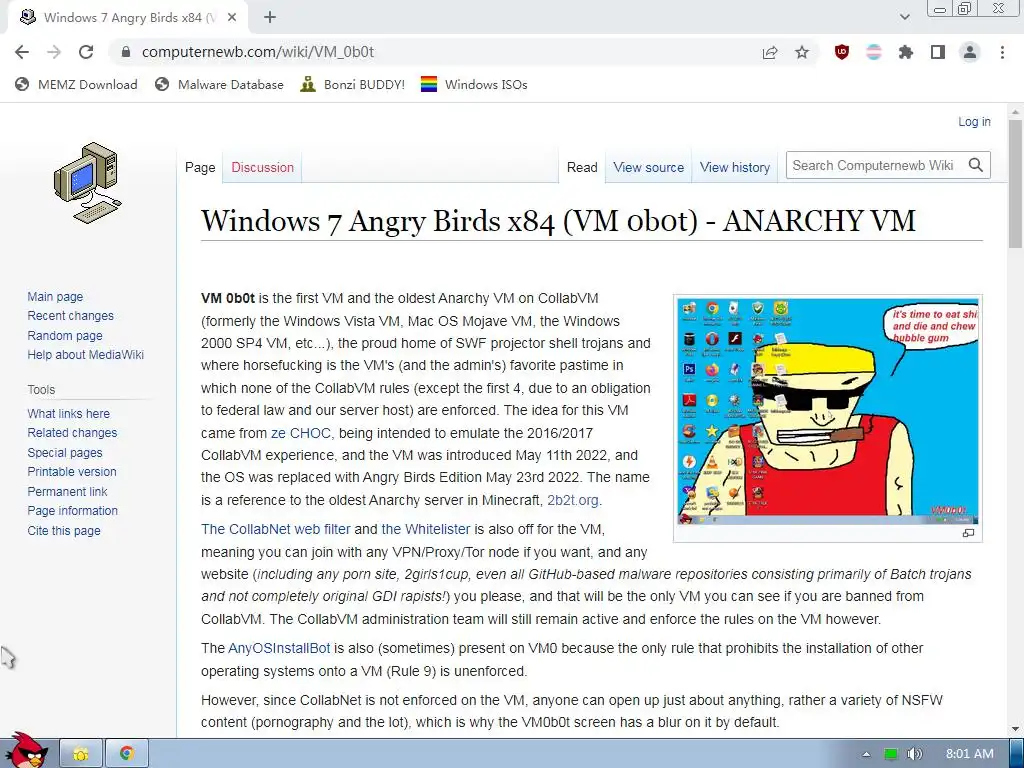Open a Random page
The height and width of the screenshot is (768, 1024).
pyautogui.click(x=65, y=336)
